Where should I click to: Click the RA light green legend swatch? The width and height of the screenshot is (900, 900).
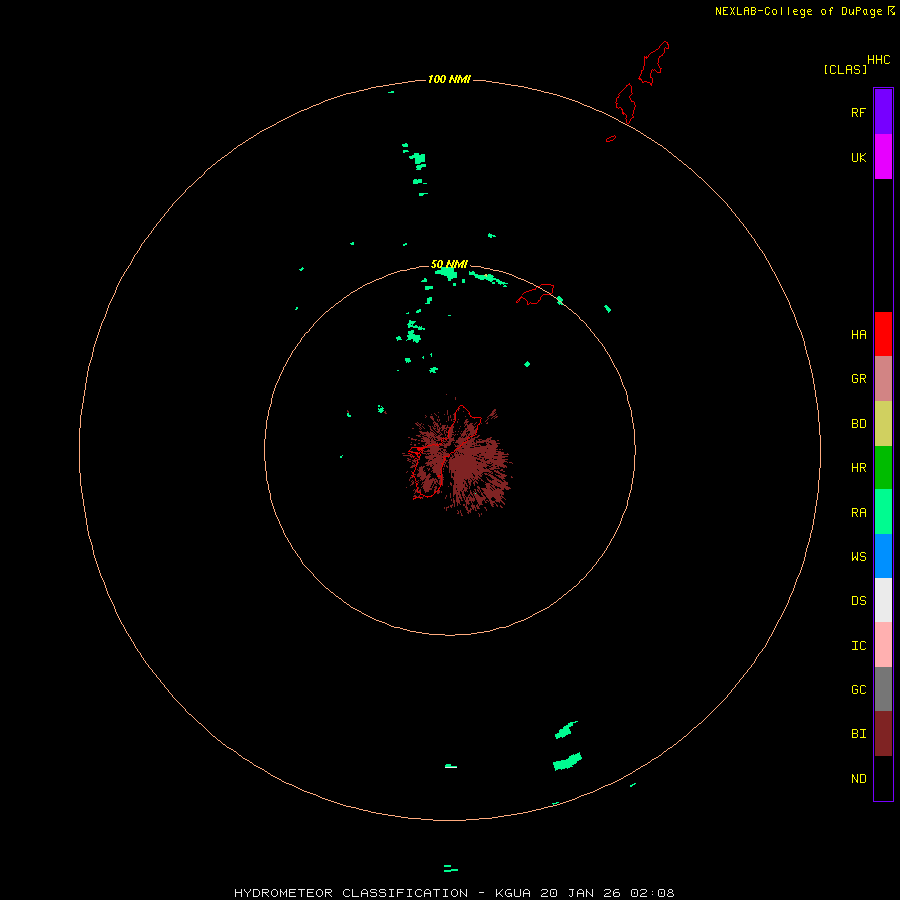click(x=883, y=512)
